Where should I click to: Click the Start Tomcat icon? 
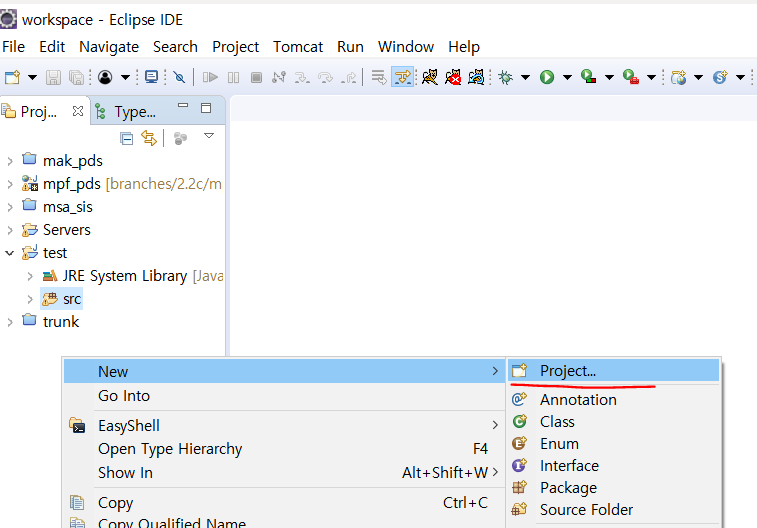tap(430, 77)
